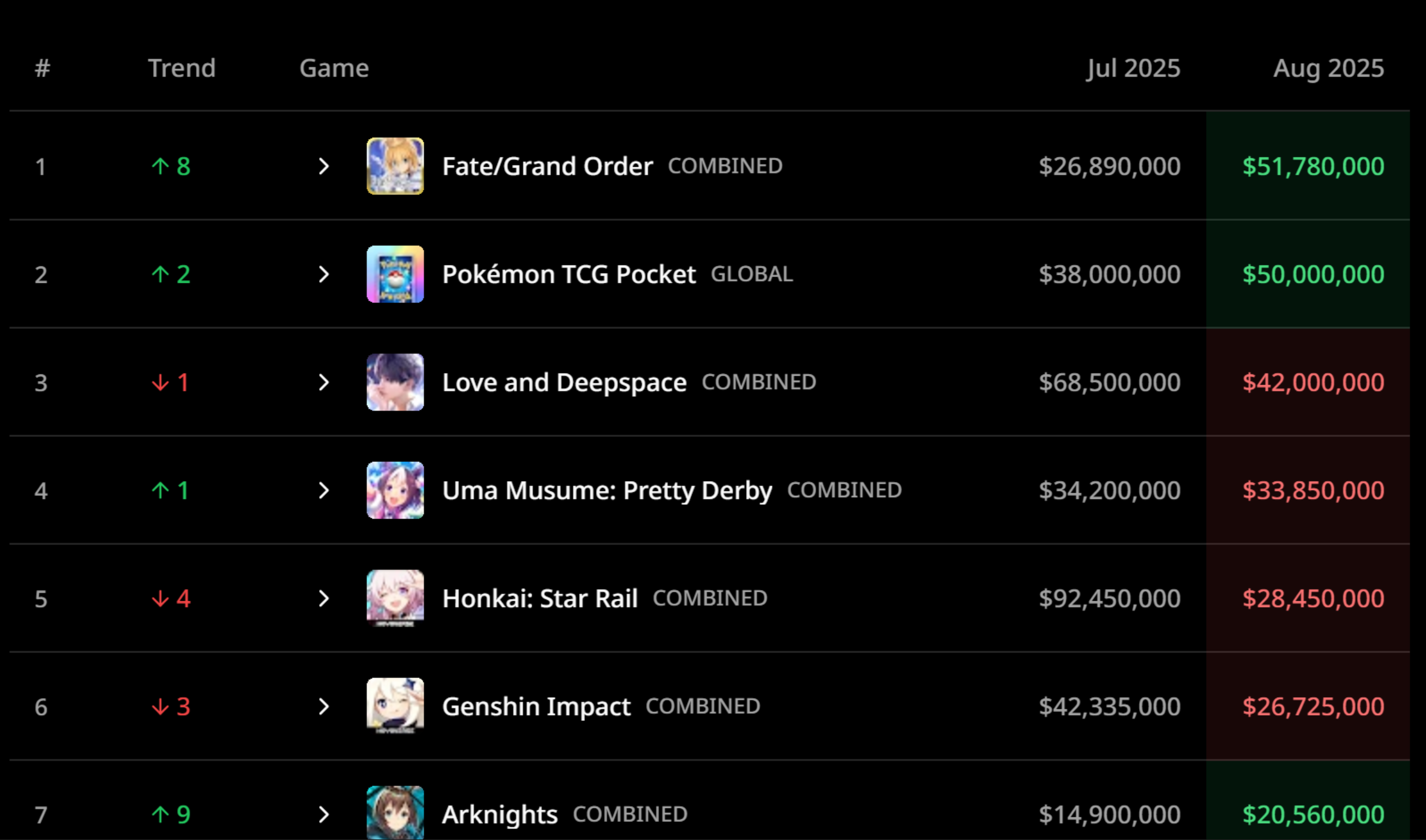Open the Love and Deepspace title link
Viewport: 1426px width, 840px height.
(564, 382)
